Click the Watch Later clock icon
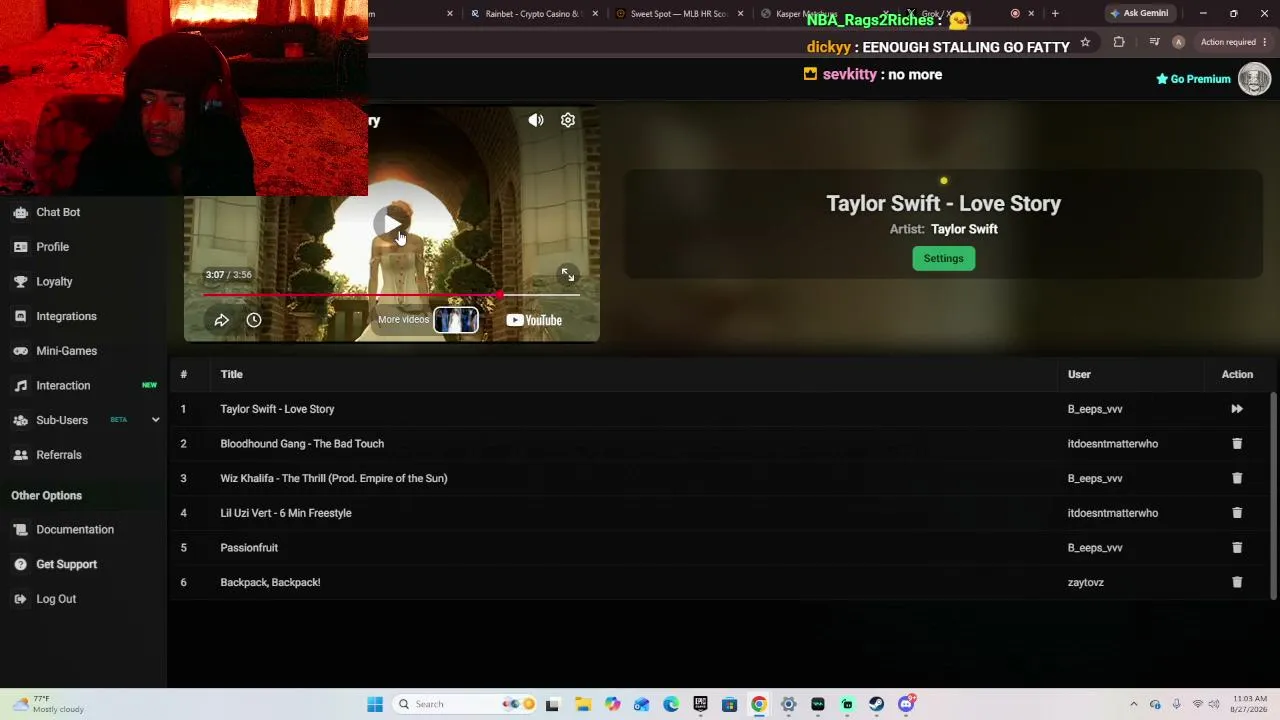 click(254, 320)
